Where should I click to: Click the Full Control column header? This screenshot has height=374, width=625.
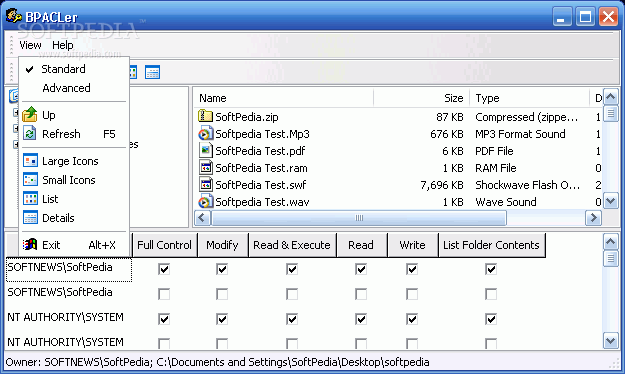tap(164, 245)
